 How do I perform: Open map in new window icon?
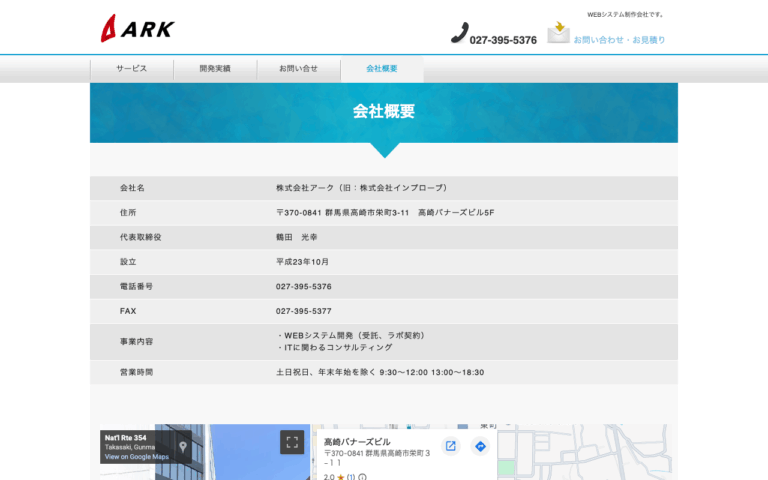coord(451,446)
